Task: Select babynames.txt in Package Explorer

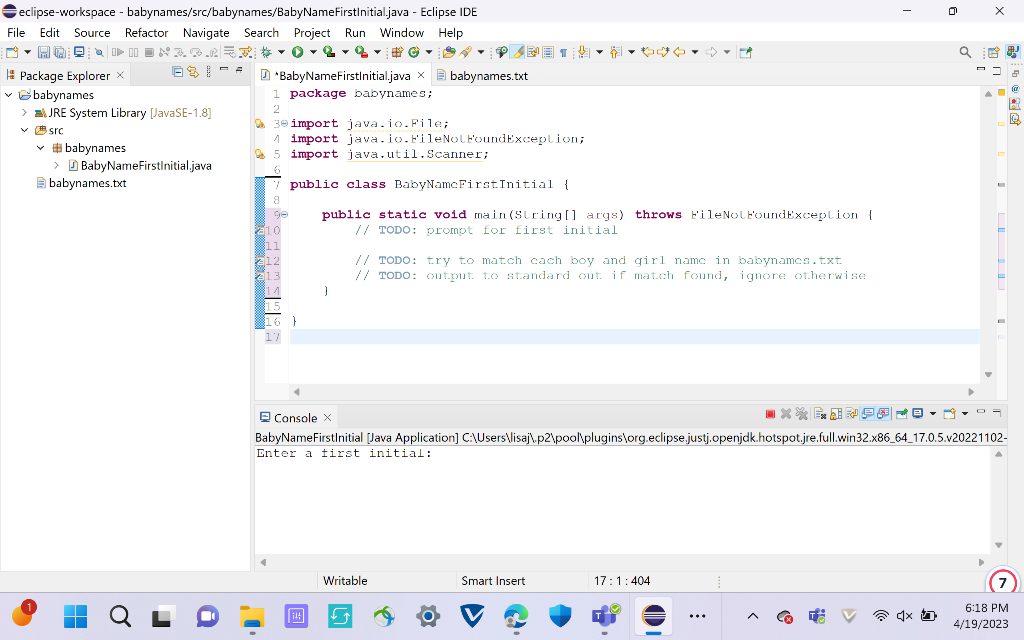Action: pyautogui.click(x=88, y=183)
